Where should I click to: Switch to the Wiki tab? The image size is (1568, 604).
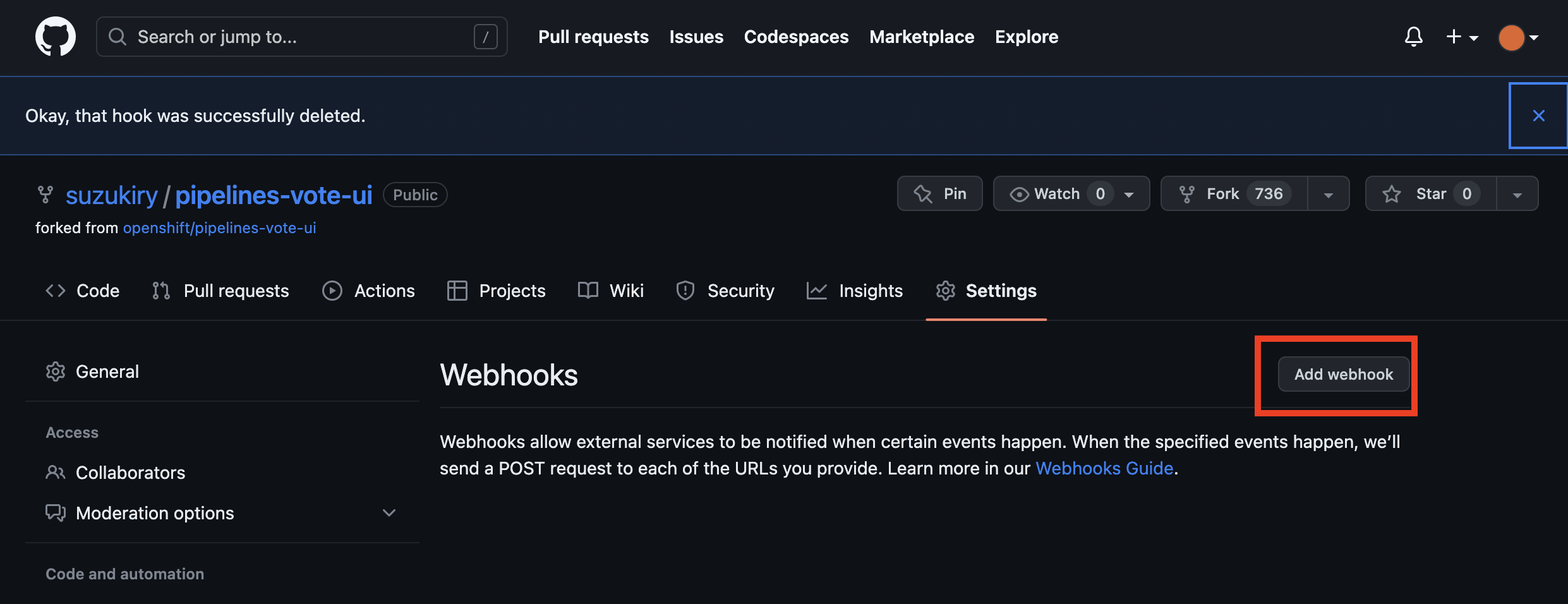tap(611, 291)
